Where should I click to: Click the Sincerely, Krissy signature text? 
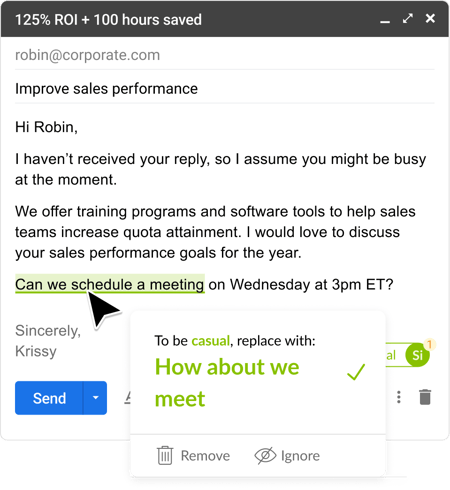coord(48,341)
